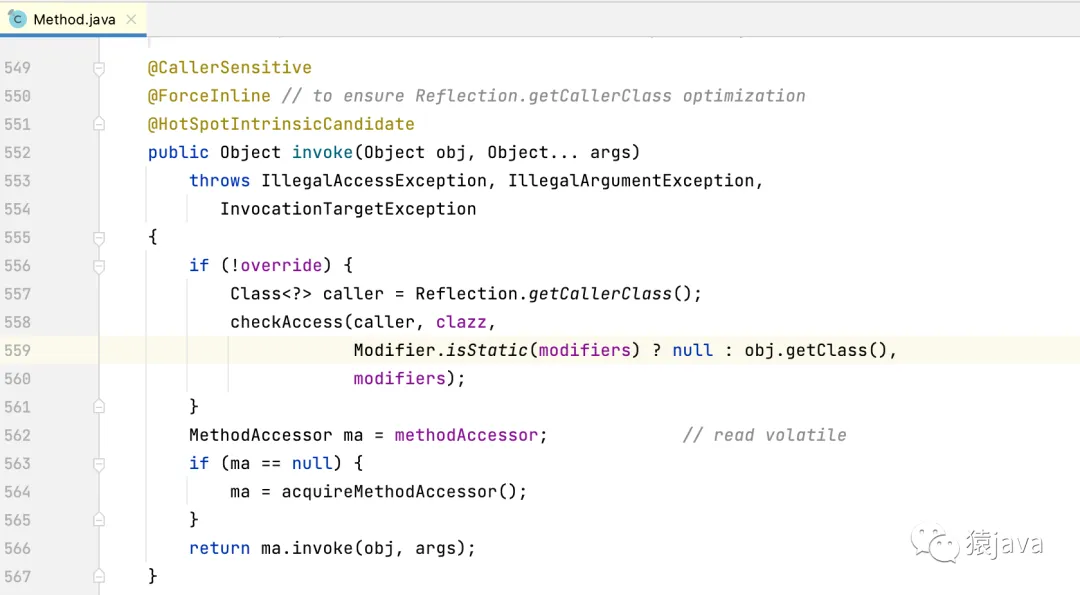
Task: Click the Java class icon on Method.java tab
Action: (18, 19)
